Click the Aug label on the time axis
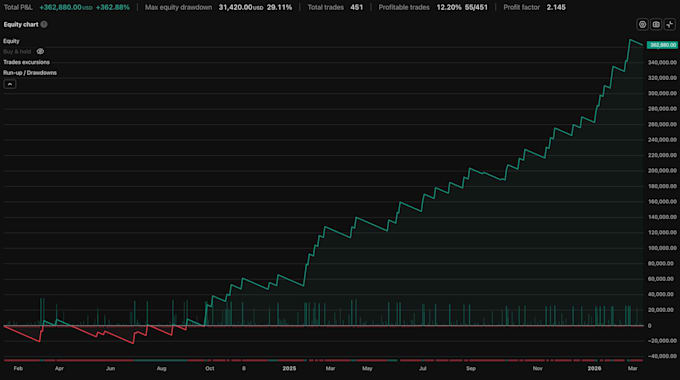This screenshot has width=680, height=380. [x=161, y=369]
